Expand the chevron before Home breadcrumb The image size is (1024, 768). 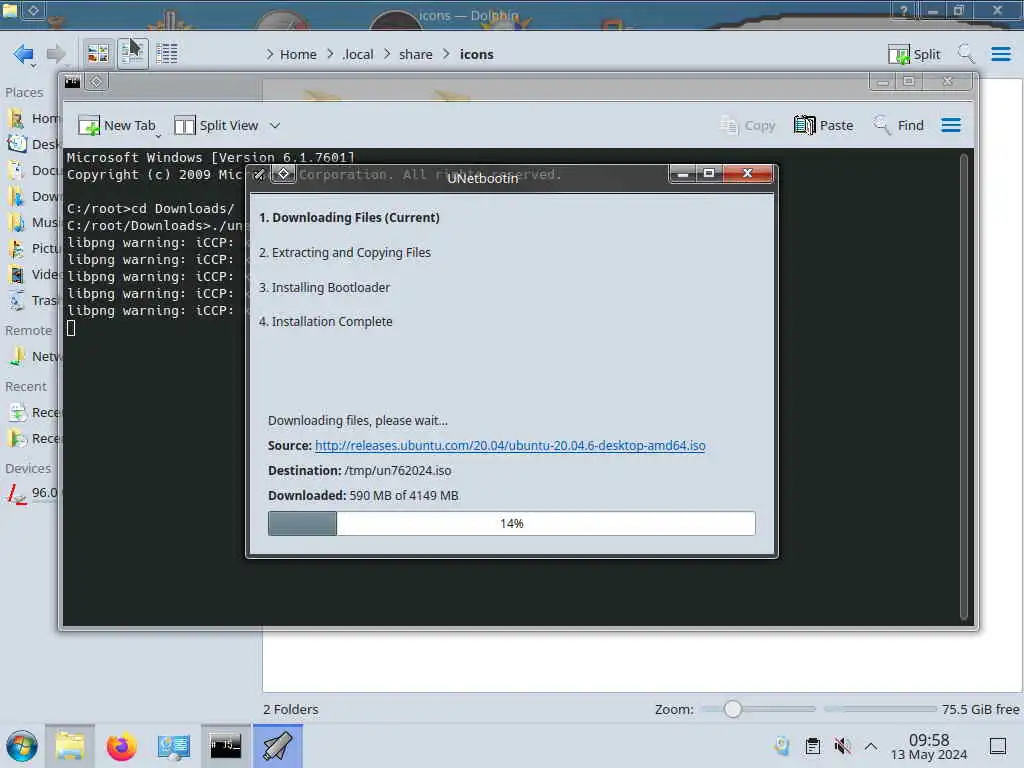[270, 54]
